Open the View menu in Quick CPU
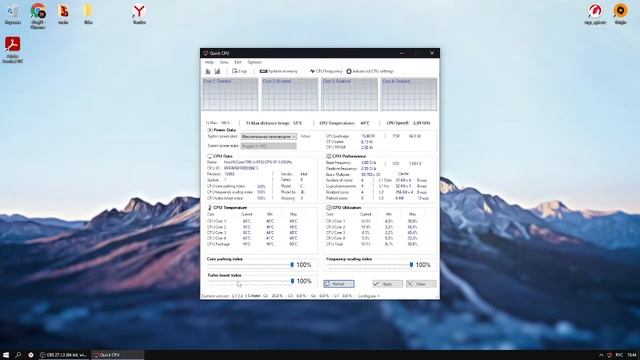Viewport: 640px width, 360px height. pos(224,62)
